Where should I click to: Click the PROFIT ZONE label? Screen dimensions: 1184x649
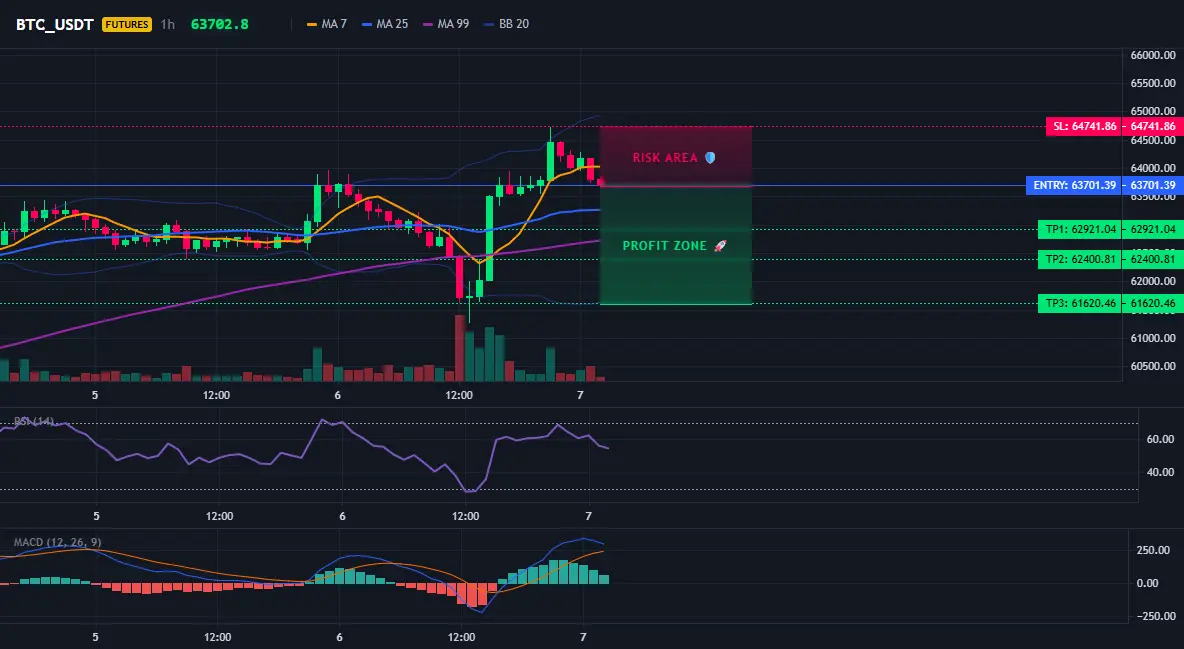(664, 246)
